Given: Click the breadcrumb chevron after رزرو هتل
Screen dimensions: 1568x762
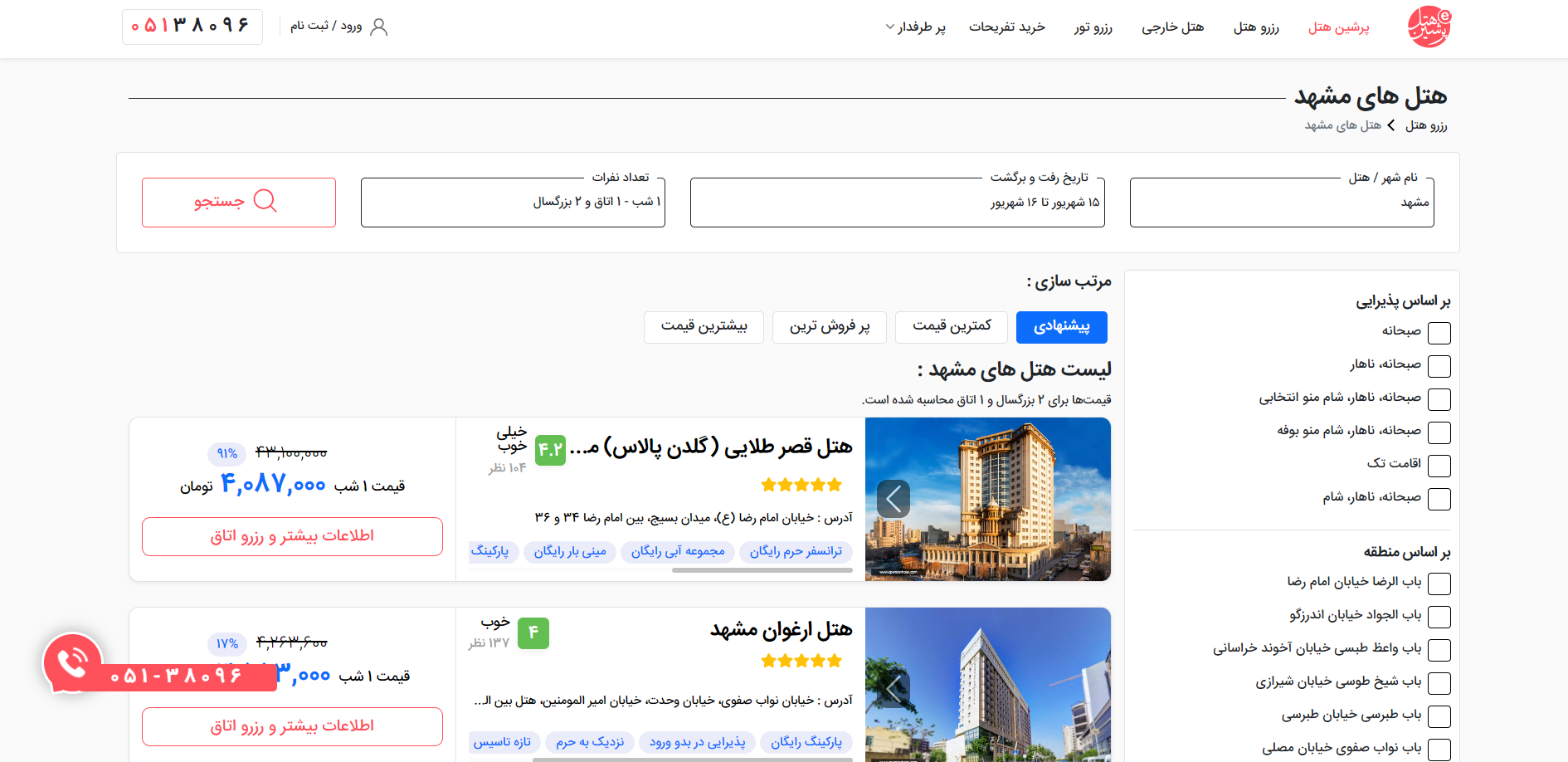Looking at the screenshot, I should click(x=1391, y=125).
